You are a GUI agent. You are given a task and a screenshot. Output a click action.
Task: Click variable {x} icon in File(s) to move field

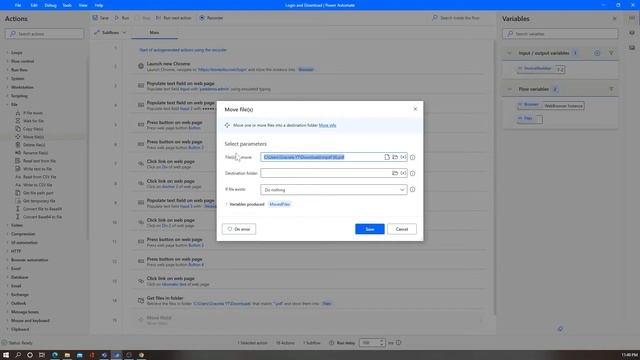coord(403,157)
